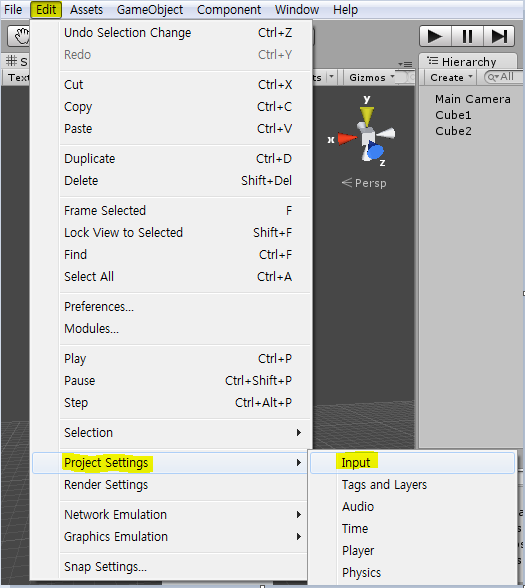Choose Cut from the Edit menu
This screenshot has width=525, height=588.
coord(172,85)
